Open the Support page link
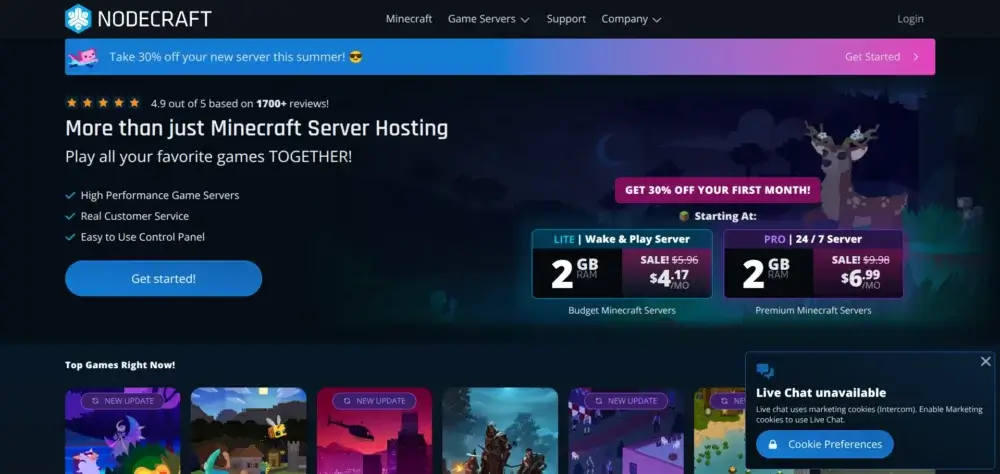The image size is (1000, 474). (x=566, y=19)
